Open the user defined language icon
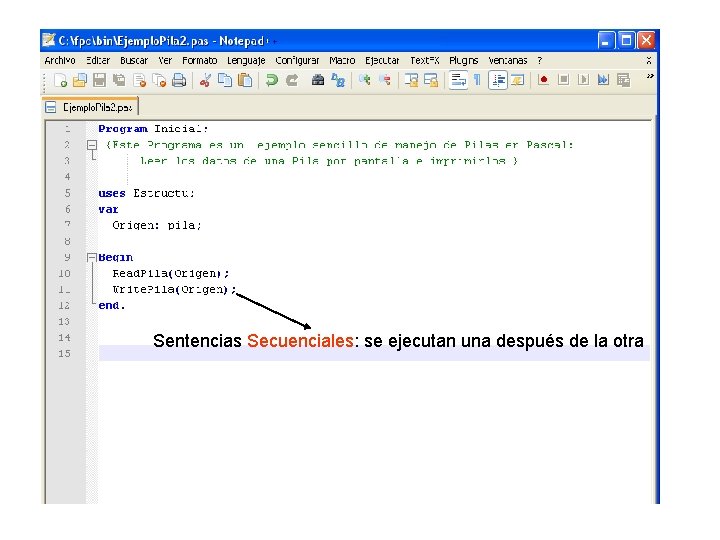Image resolution: width=720 pixels, height=540 pixels. (518, 80)
